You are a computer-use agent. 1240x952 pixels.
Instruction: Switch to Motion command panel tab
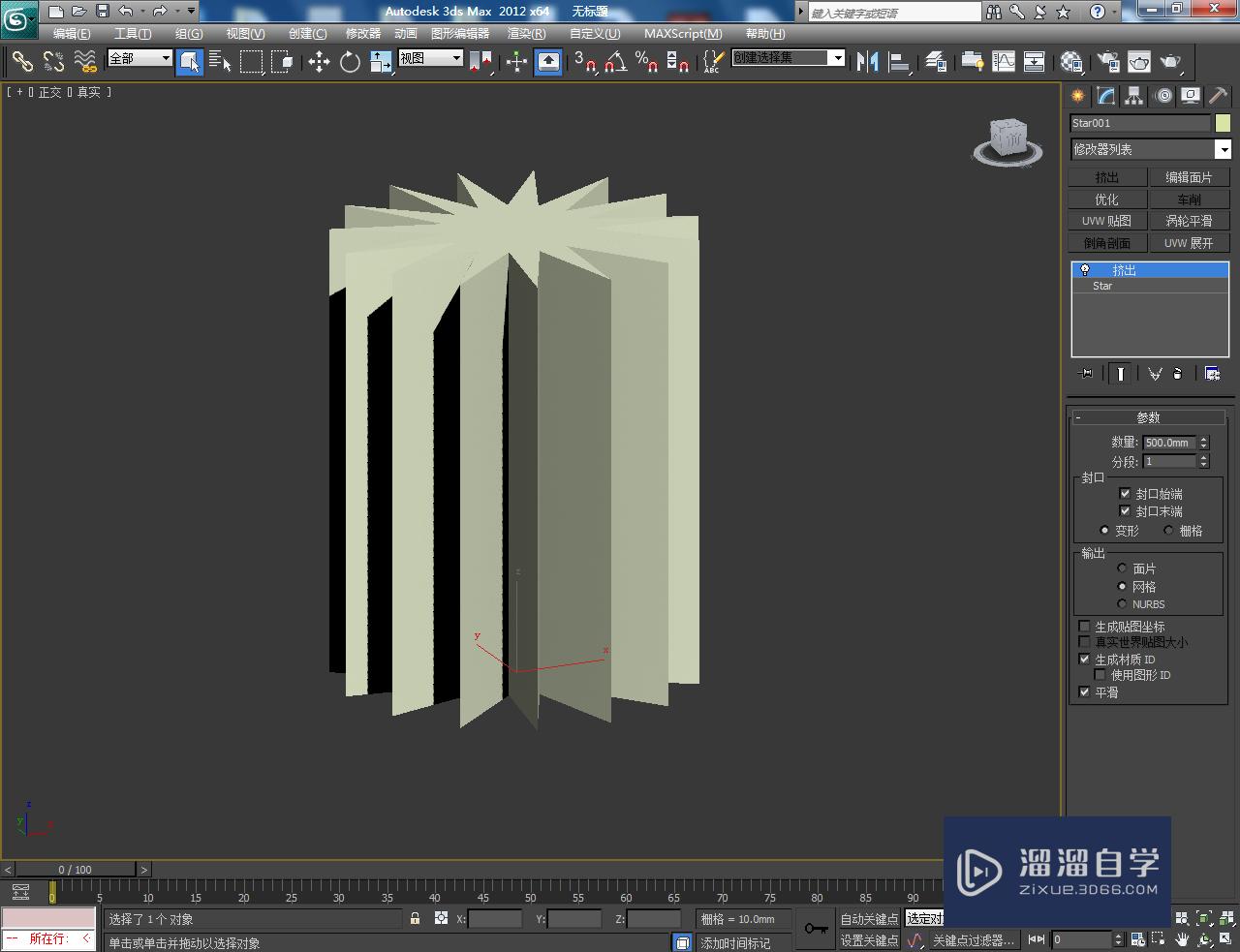click(1162, 96)
